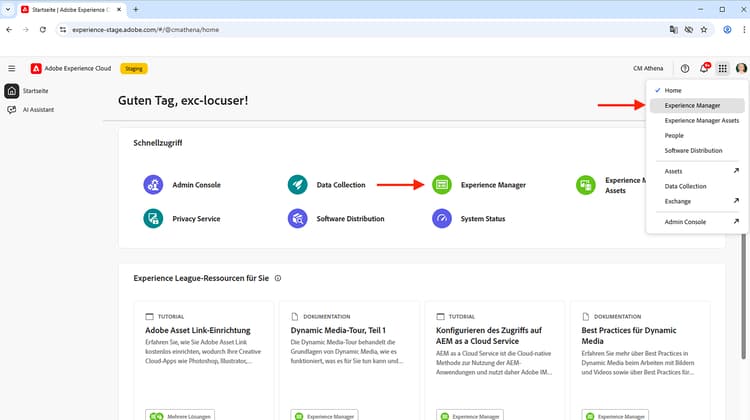Viewport: 750px width, 420px height.
Task: Open Admin Console external link in switcher menu
Action: (x=696, y=221)
